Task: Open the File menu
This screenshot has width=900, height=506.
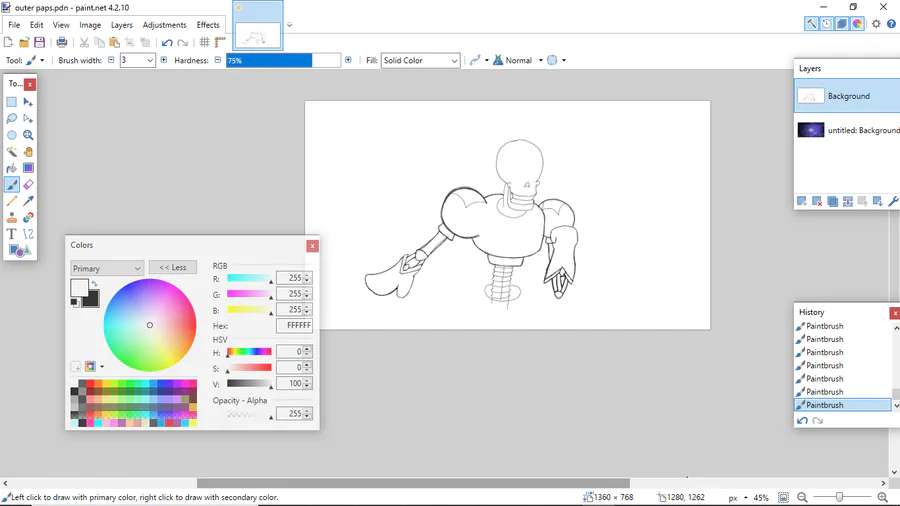Action: tap(14, 25)
